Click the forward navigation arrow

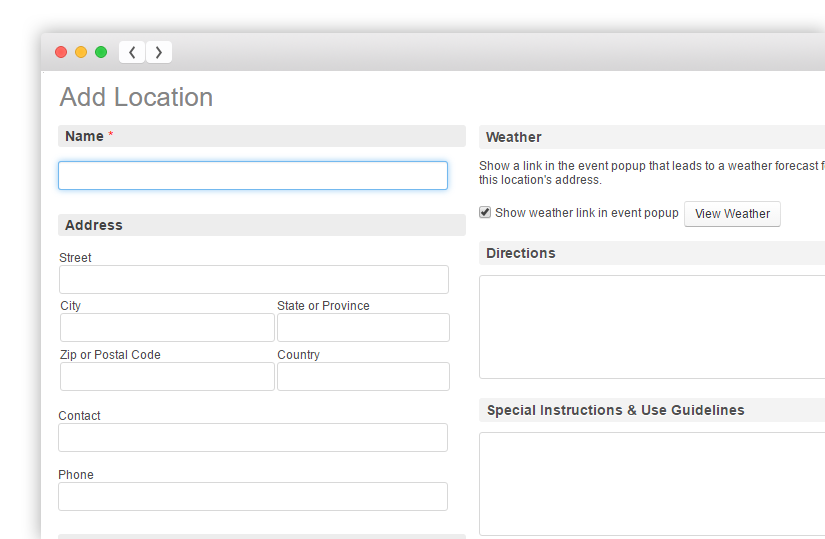158,52
